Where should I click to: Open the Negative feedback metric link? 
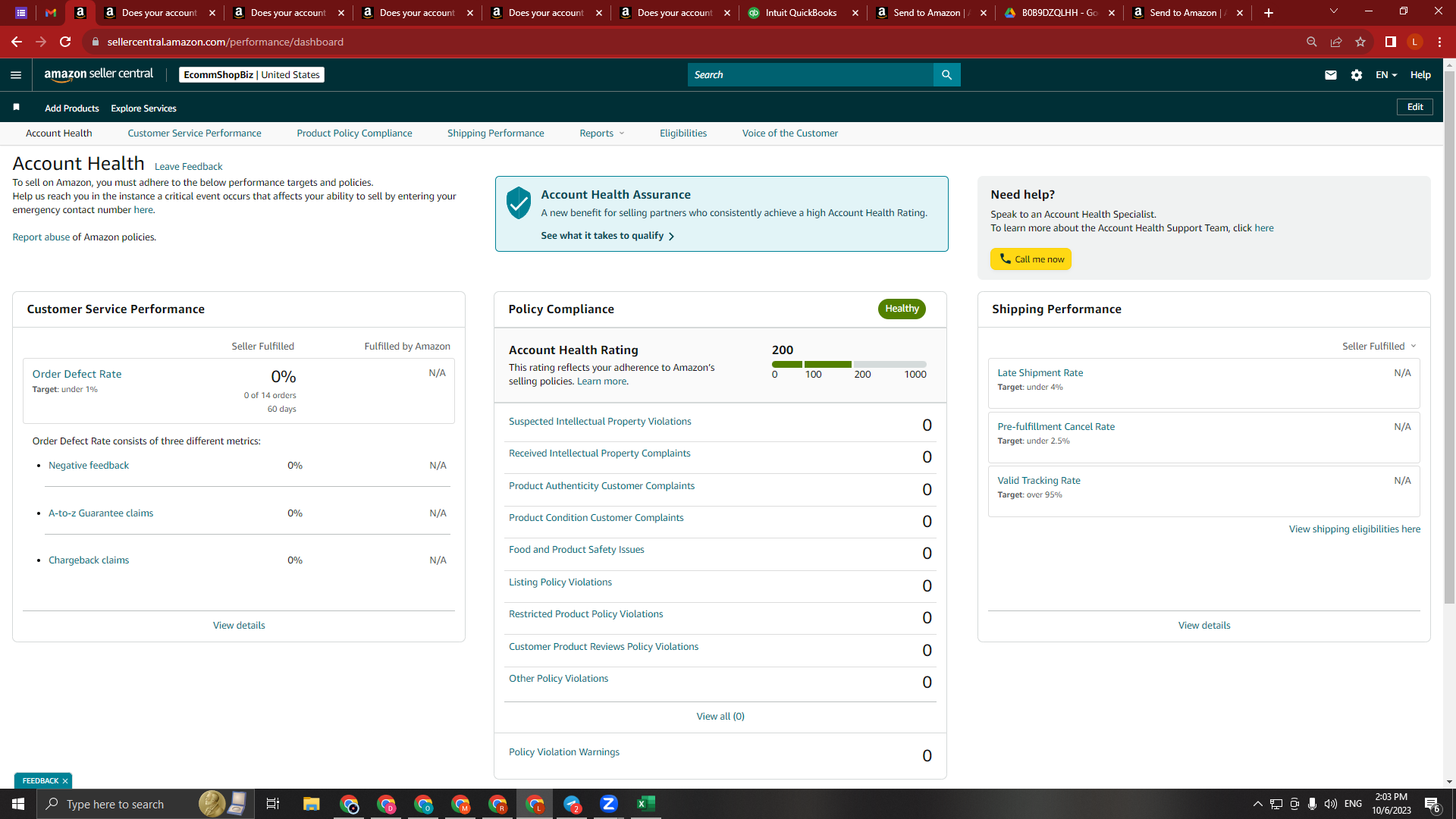click(x=89, y=466)
